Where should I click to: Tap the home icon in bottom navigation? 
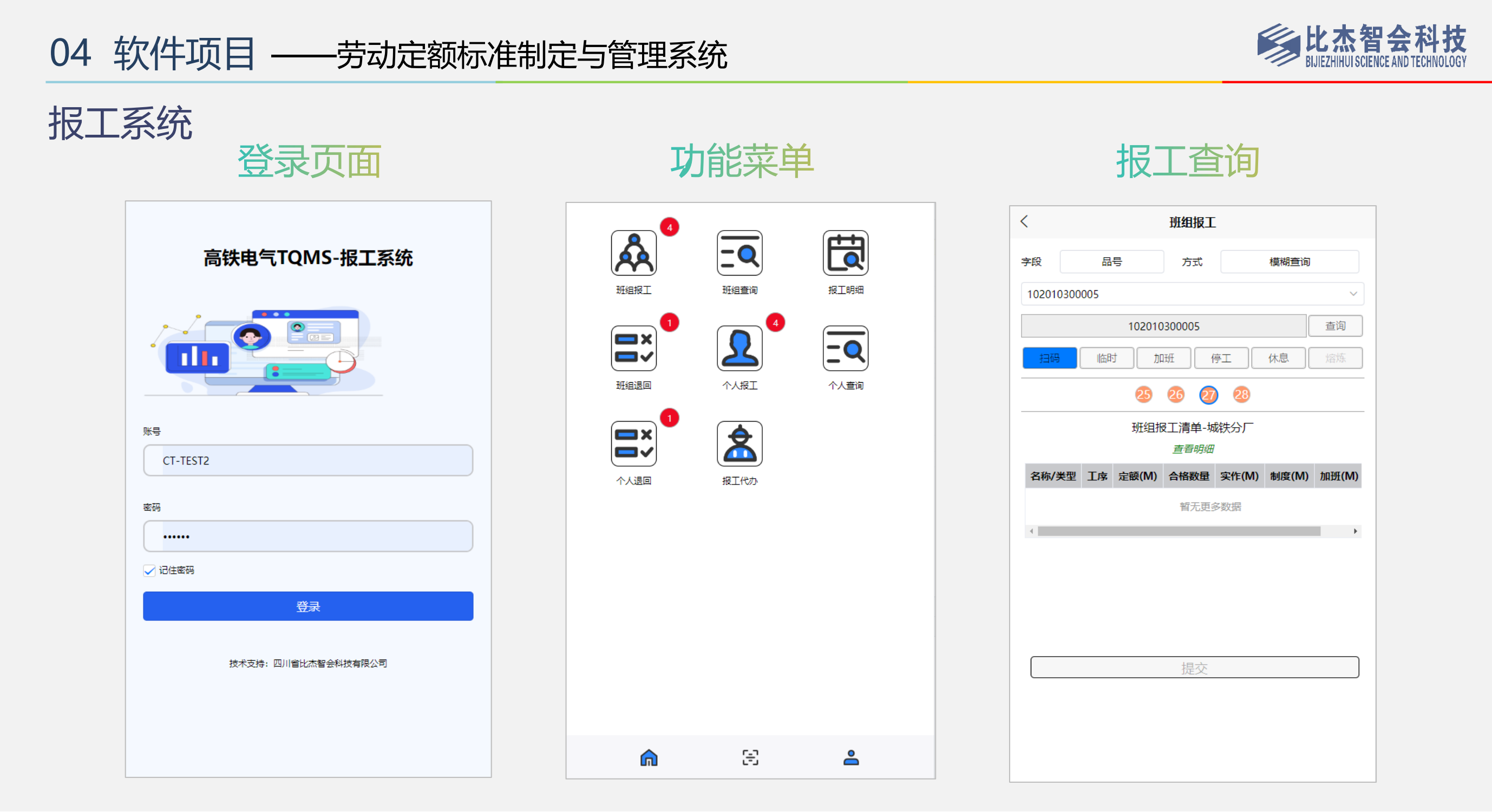point(649,757)
